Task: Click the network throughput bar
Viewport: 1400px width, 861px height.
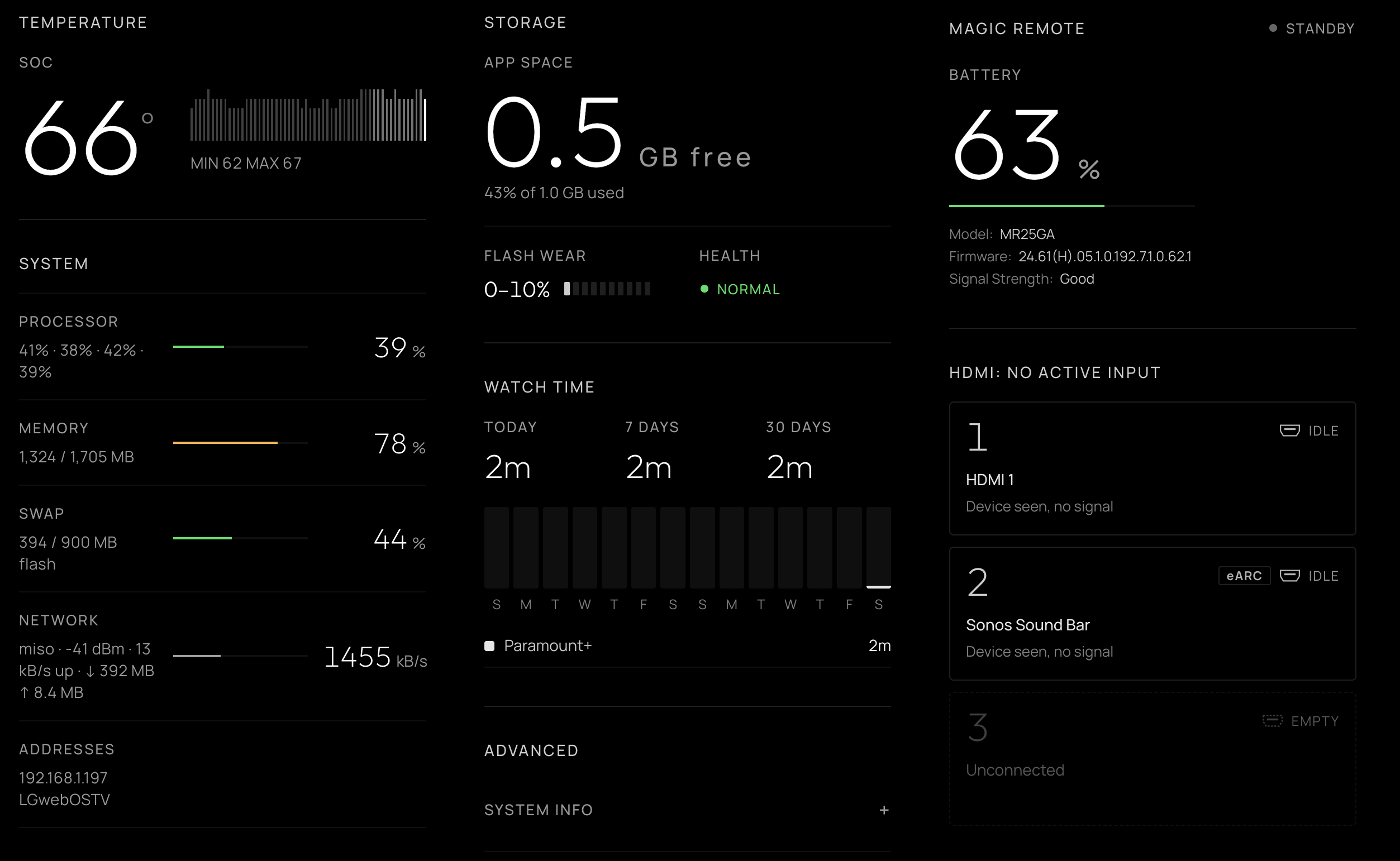Action: [240, 656]
